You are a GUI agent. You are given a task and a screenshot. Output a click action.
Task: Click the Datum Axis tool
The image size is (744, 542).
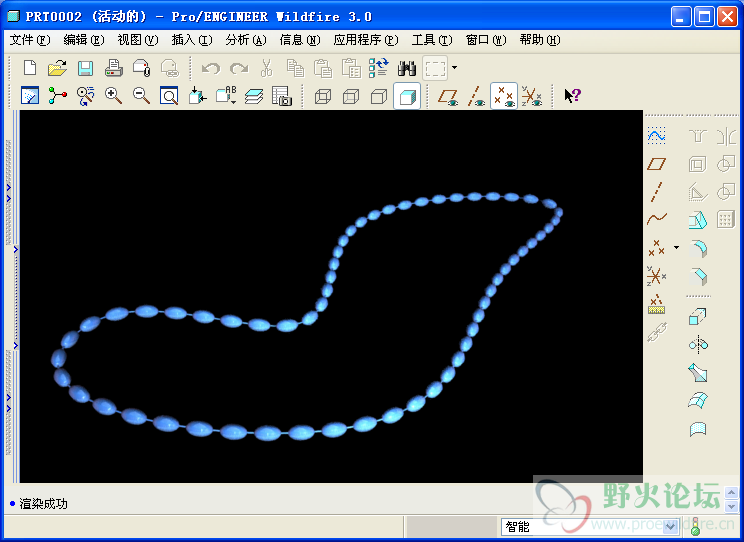(657, 192)
